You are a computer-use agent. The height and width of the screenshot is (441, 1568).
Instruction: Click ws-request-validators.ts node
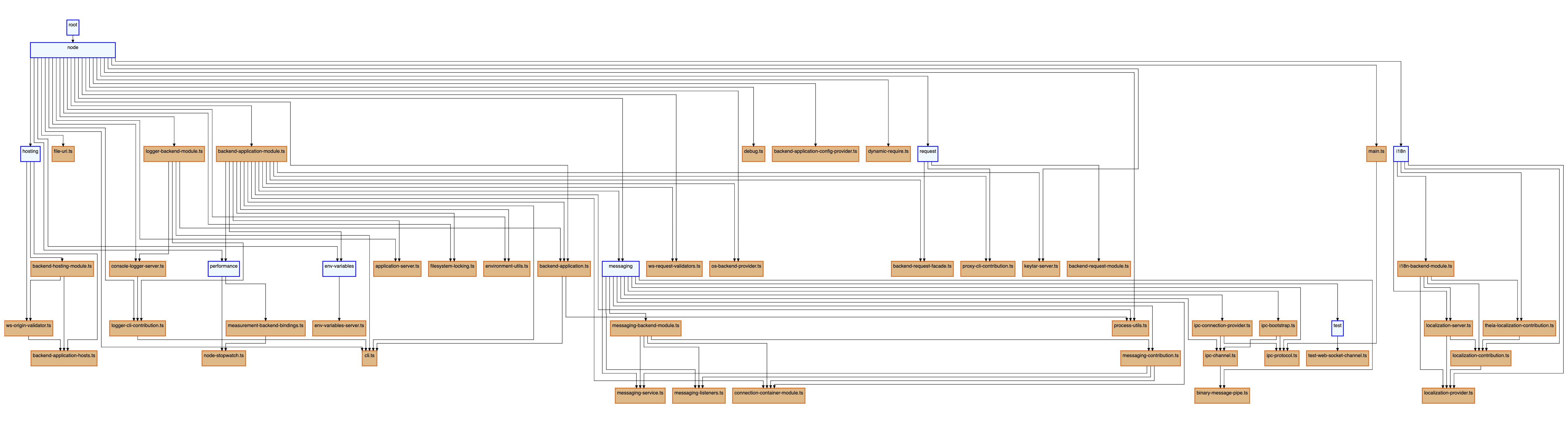click(674, 269)
